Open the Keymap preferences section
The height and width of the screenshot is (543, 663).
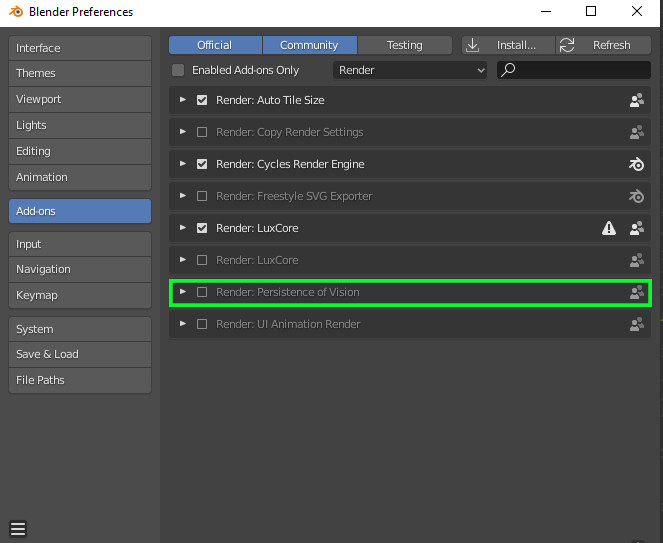(x=80, y=295)
